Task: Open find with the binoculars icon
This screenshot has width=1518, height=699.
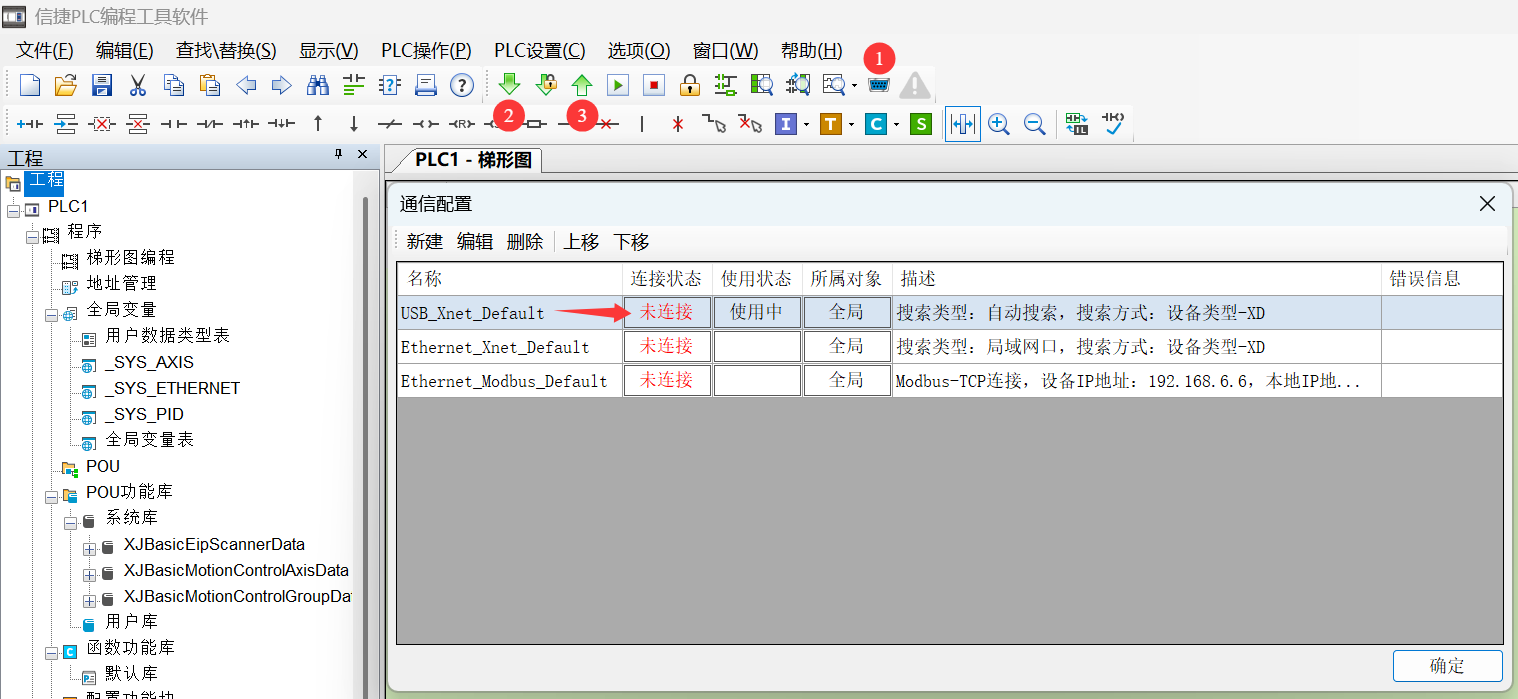Action: pos(318,85)
